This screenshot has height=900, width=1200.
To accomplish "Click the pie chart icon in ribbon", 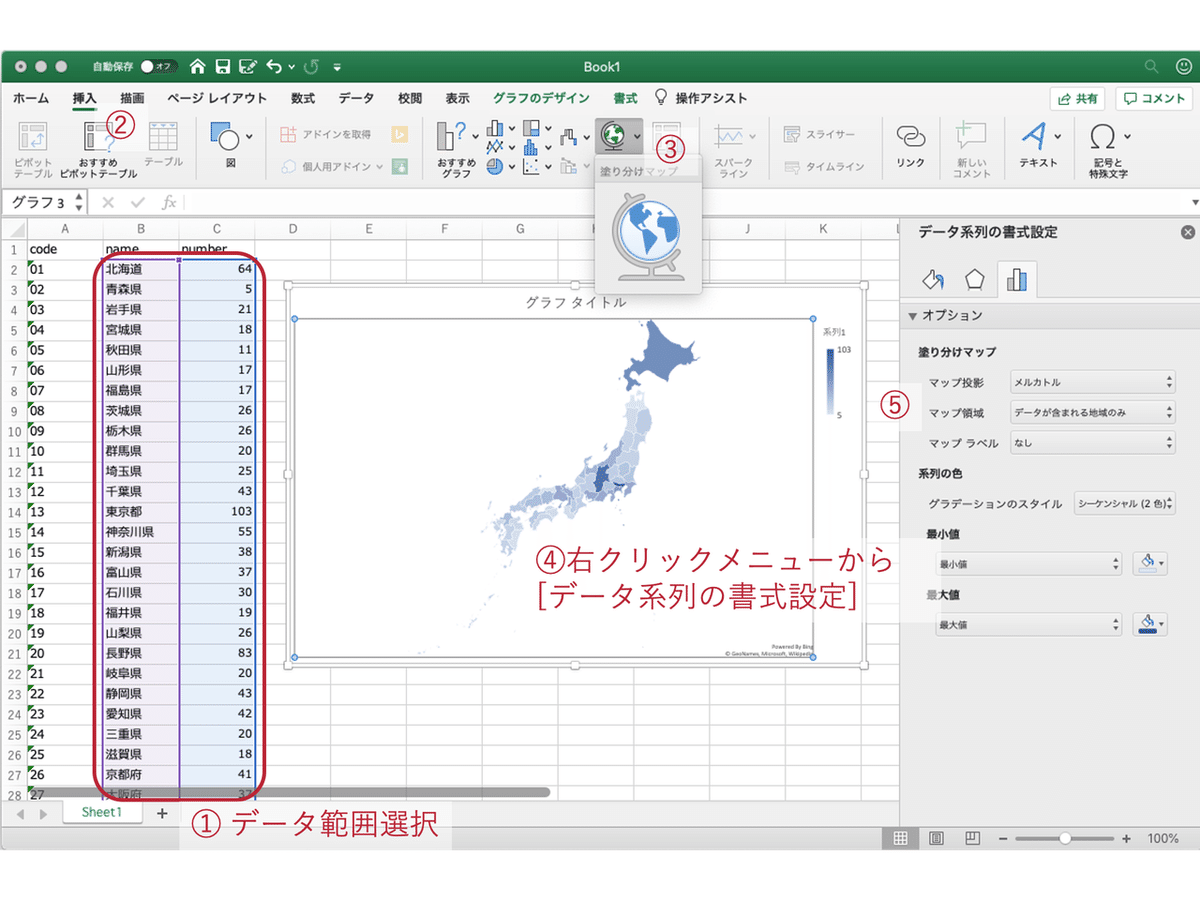I will coord(495,167).
